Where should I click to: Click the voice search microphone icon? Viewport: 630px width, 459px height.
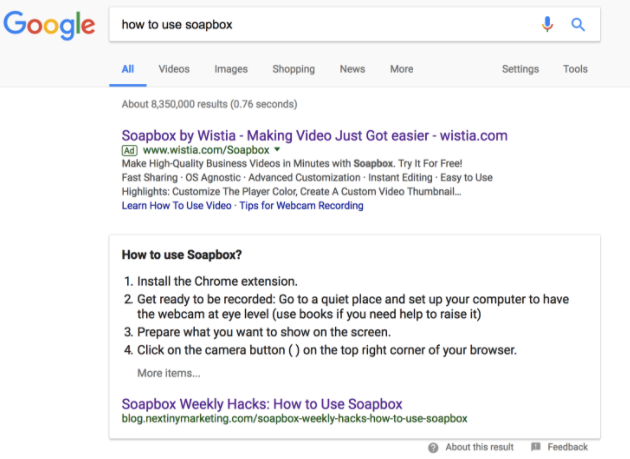pyautogui.click(x=547, y=24)
